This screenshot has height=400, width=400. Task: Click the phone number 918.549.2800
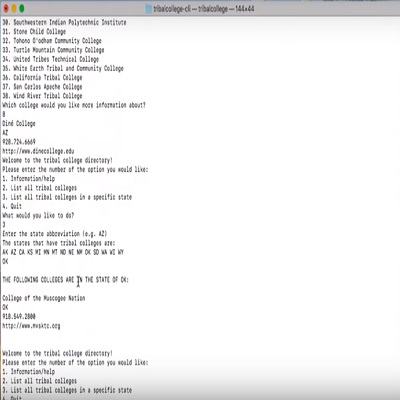click(x=19, y=316)
